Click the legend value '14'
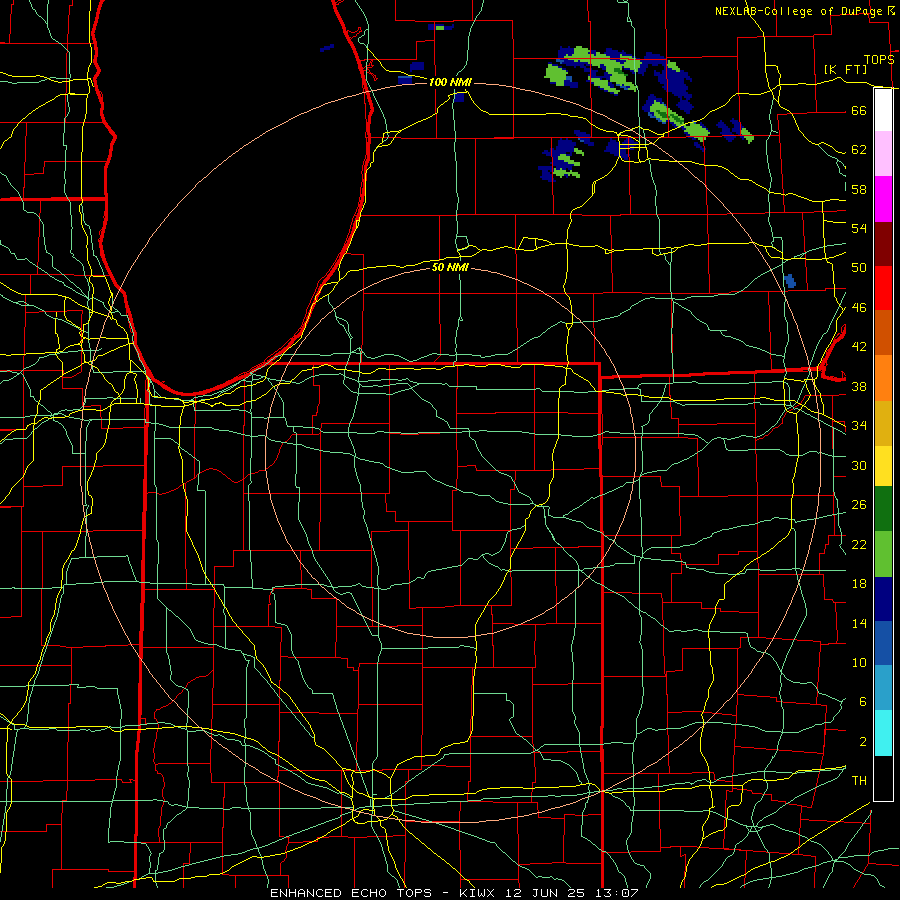This screenshot has width=900, height=900. point(859,623)
